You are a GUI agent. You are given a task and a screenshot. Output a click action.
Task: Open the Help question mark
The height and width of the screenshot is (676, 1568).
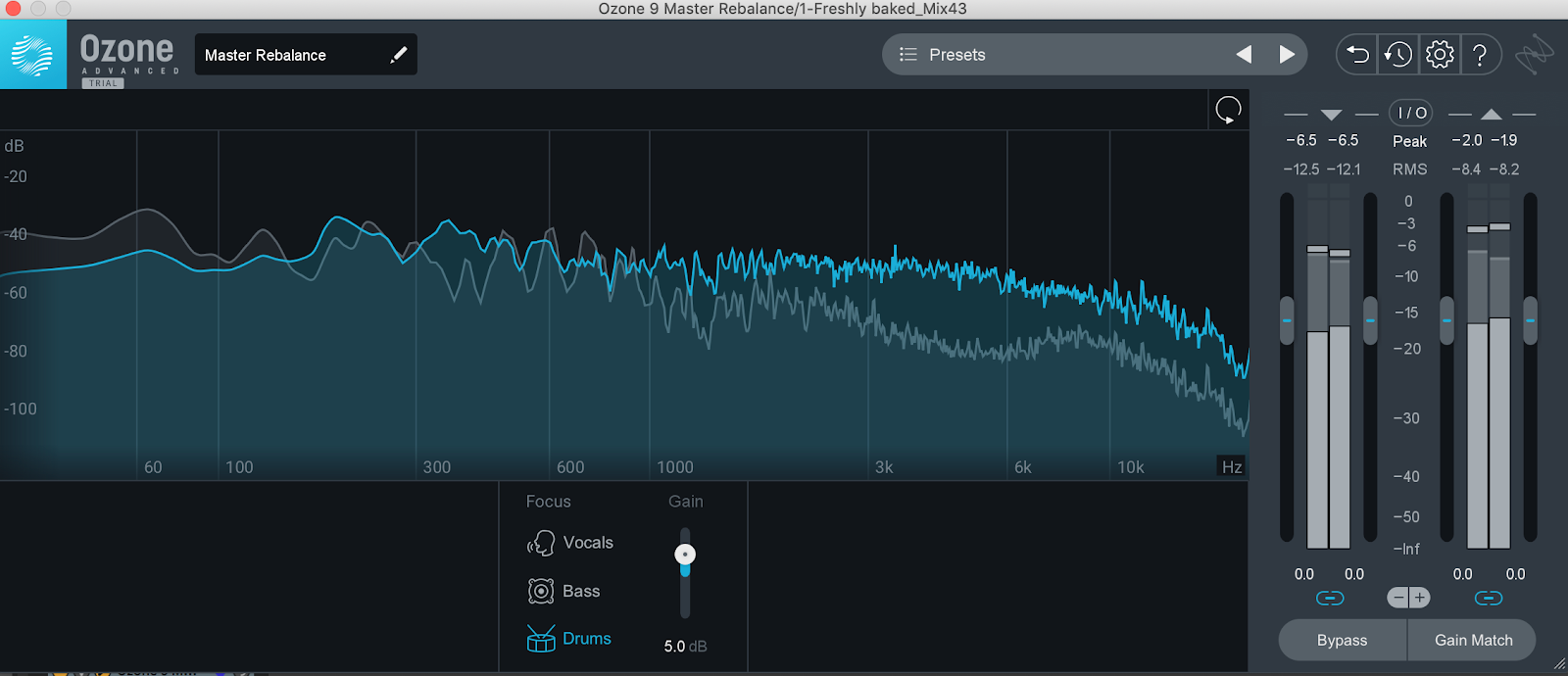pyautogui.click(x=1480, y=54)
